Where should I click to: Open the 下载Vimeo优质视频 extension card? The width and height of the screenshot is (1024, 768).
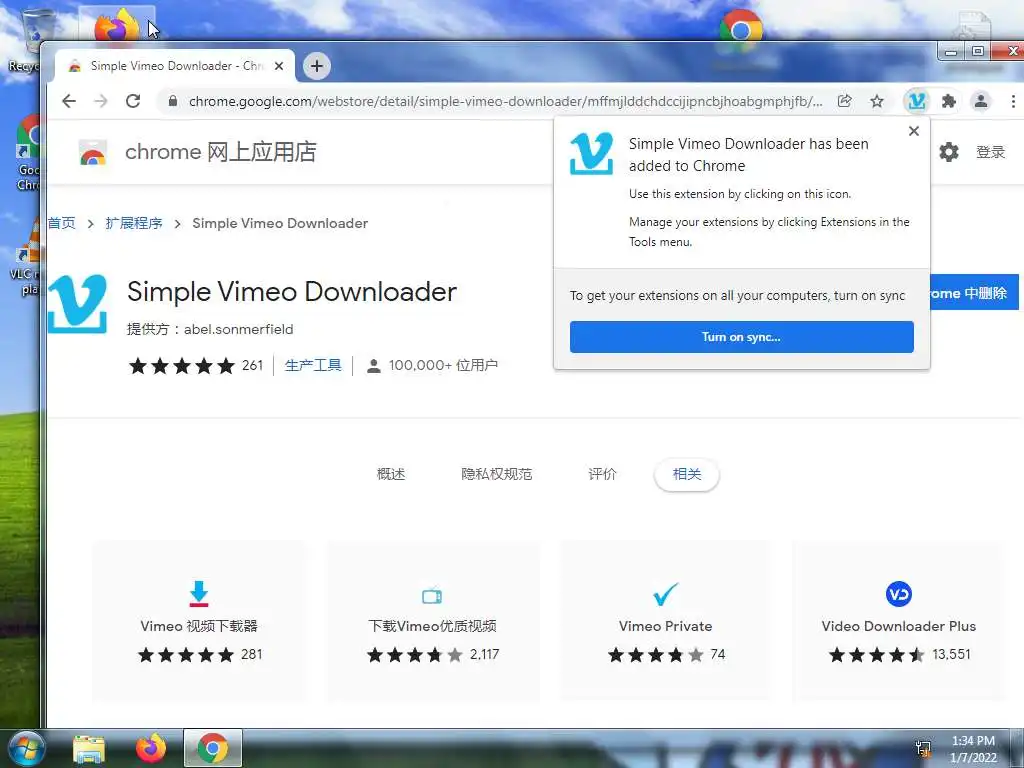coord(432,621)
